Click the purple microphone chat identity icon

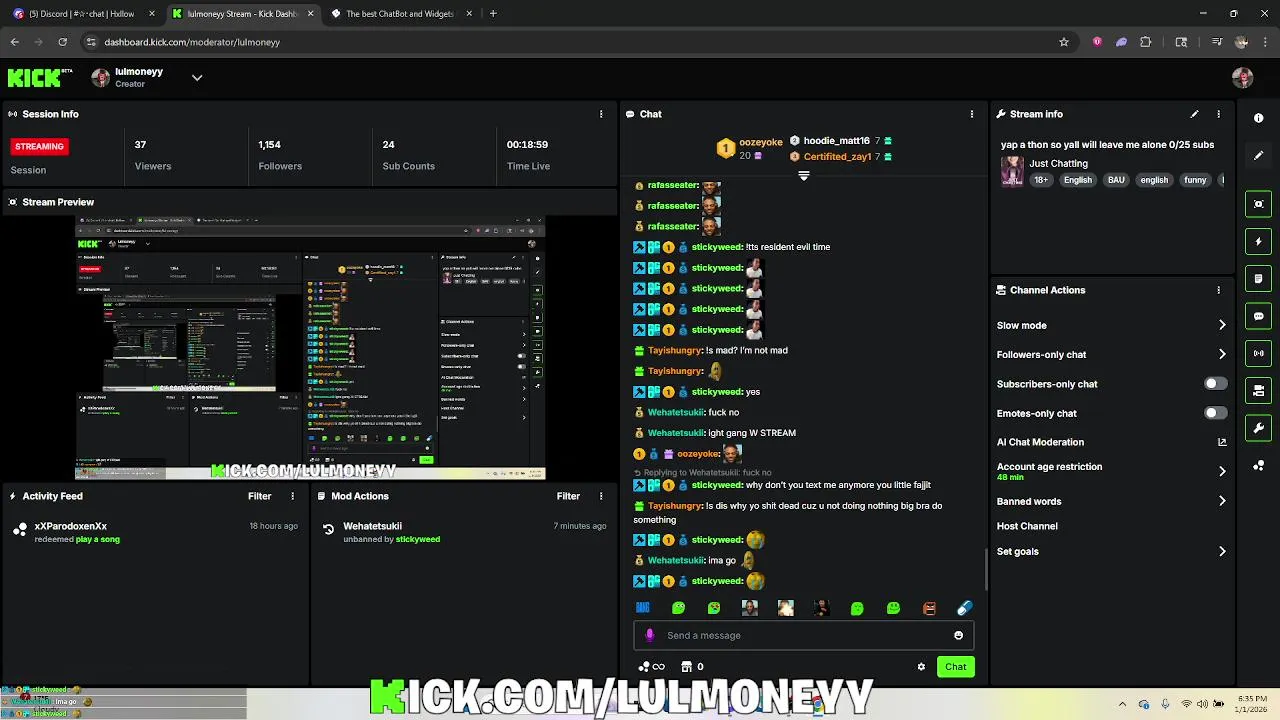pos(650,635)
